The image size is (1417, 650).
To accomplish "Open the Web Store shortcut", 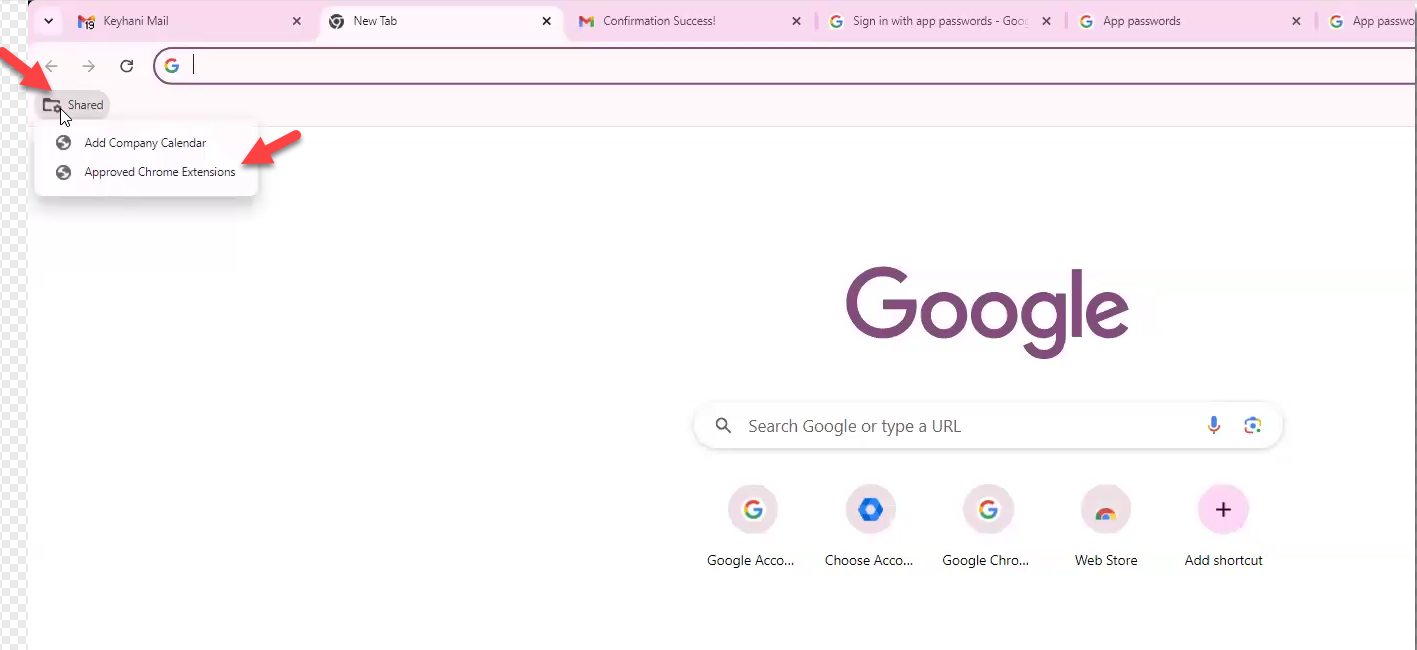I will 1105,526.
